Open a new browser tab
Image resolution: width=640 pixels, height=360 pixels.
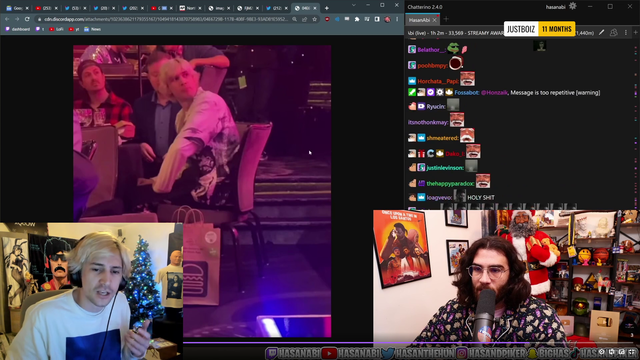tap(327, 8)
